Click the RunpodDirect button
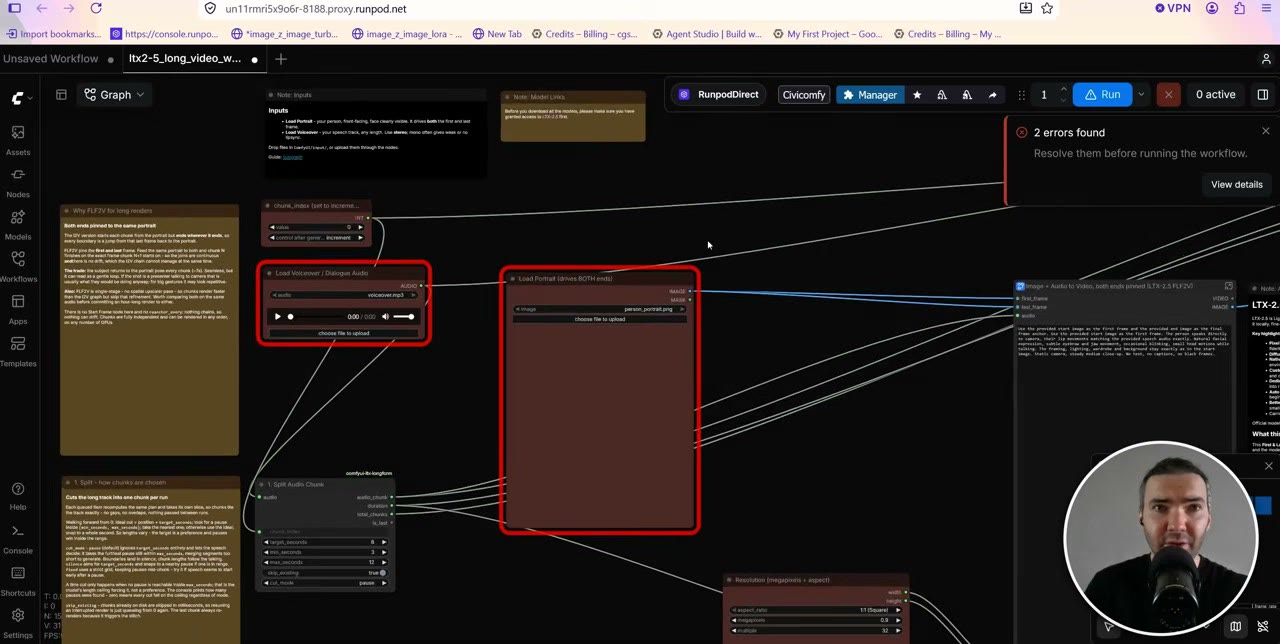The height and width of the screenshot is (644, 1280). [718, 95]
